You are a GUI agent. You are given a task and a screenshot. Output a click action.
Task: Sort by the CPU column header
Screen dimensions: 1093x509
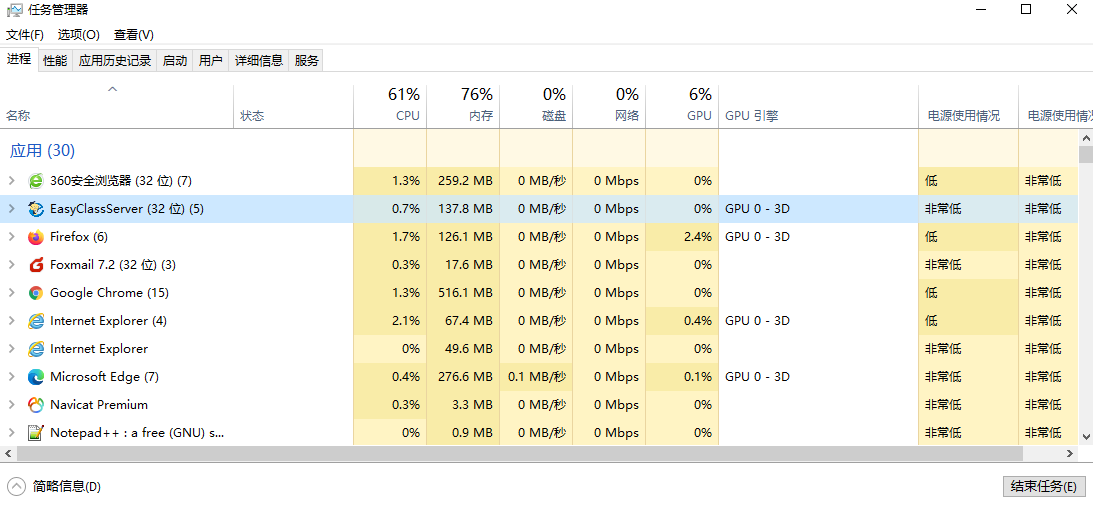(x=390, y=107)
